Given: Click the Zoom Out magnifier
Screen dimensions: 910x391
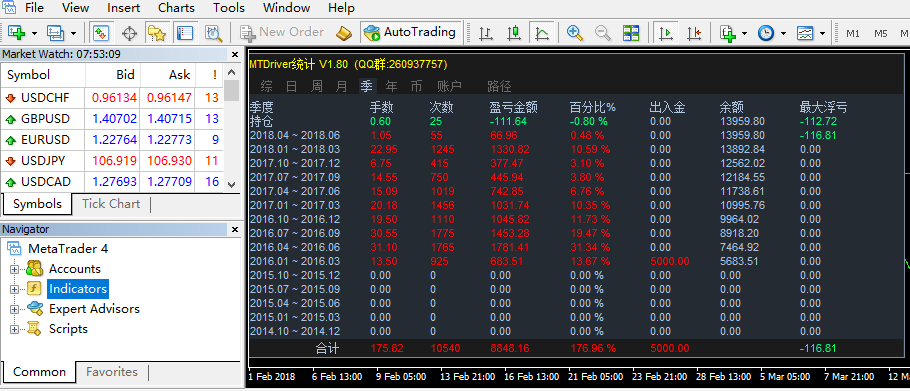Looking at the screenshot, I should point(603,32).
